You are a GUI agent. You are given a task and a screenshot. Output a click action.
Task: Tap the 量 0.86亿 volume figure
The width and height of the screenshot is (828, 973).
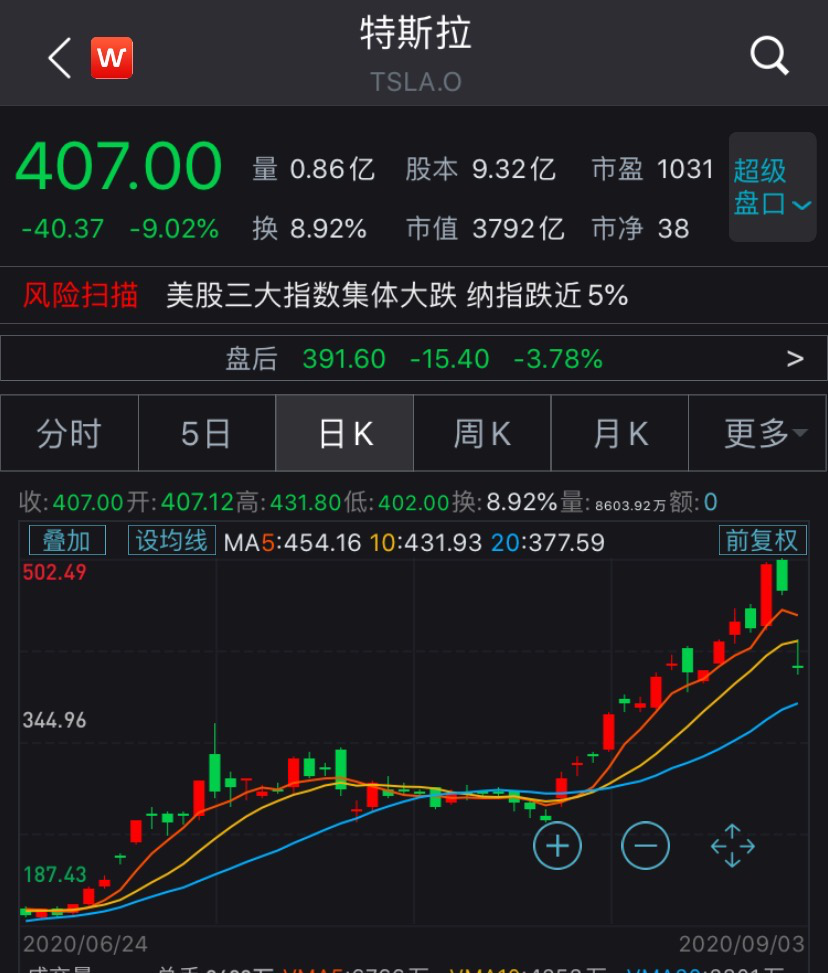point(313,169)
